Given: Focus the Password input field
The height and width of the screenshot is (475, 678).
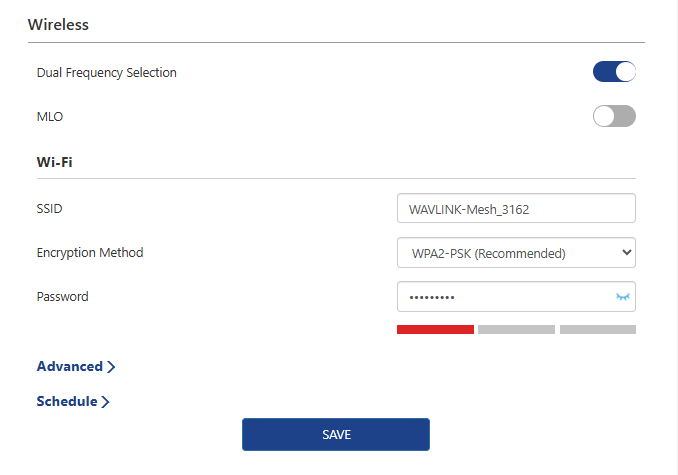Looking at the screenshot, I should (x=505, y=297).
